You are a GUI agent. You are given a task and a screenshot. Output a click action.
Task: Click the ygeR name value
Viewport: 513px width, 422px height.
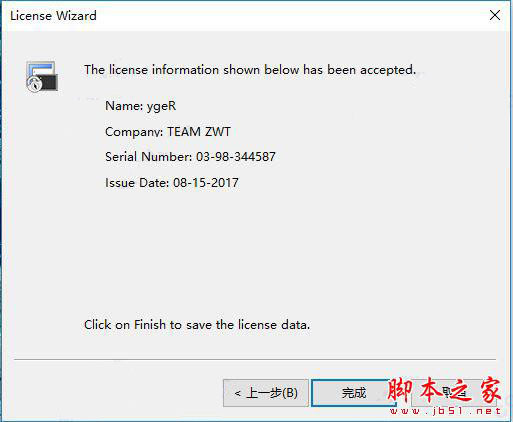click(161, 106)
